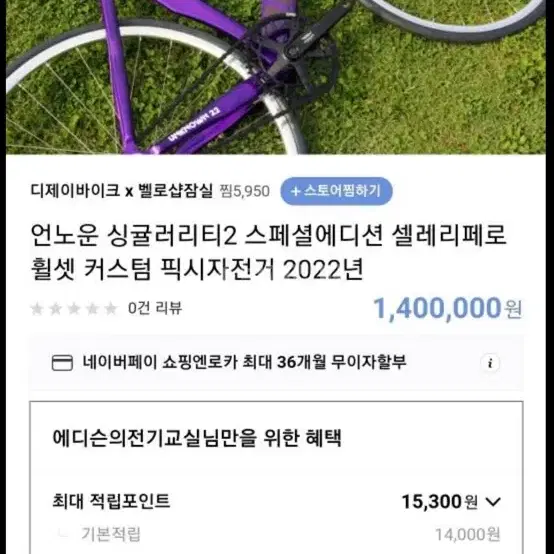The width and height of the screenshot is (554, 554).
Task: Click the info icon on Naver Pay banner
Action: 490,363
